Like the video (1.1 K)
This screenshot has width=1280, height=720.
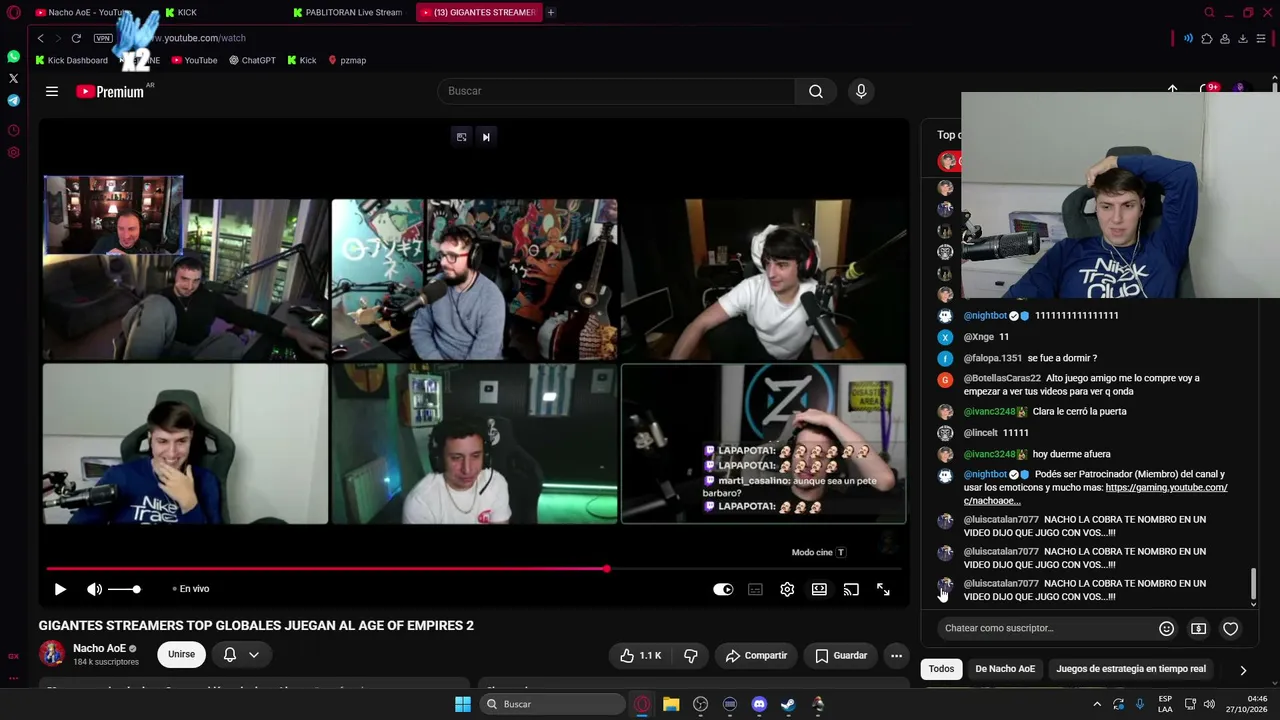640,655
